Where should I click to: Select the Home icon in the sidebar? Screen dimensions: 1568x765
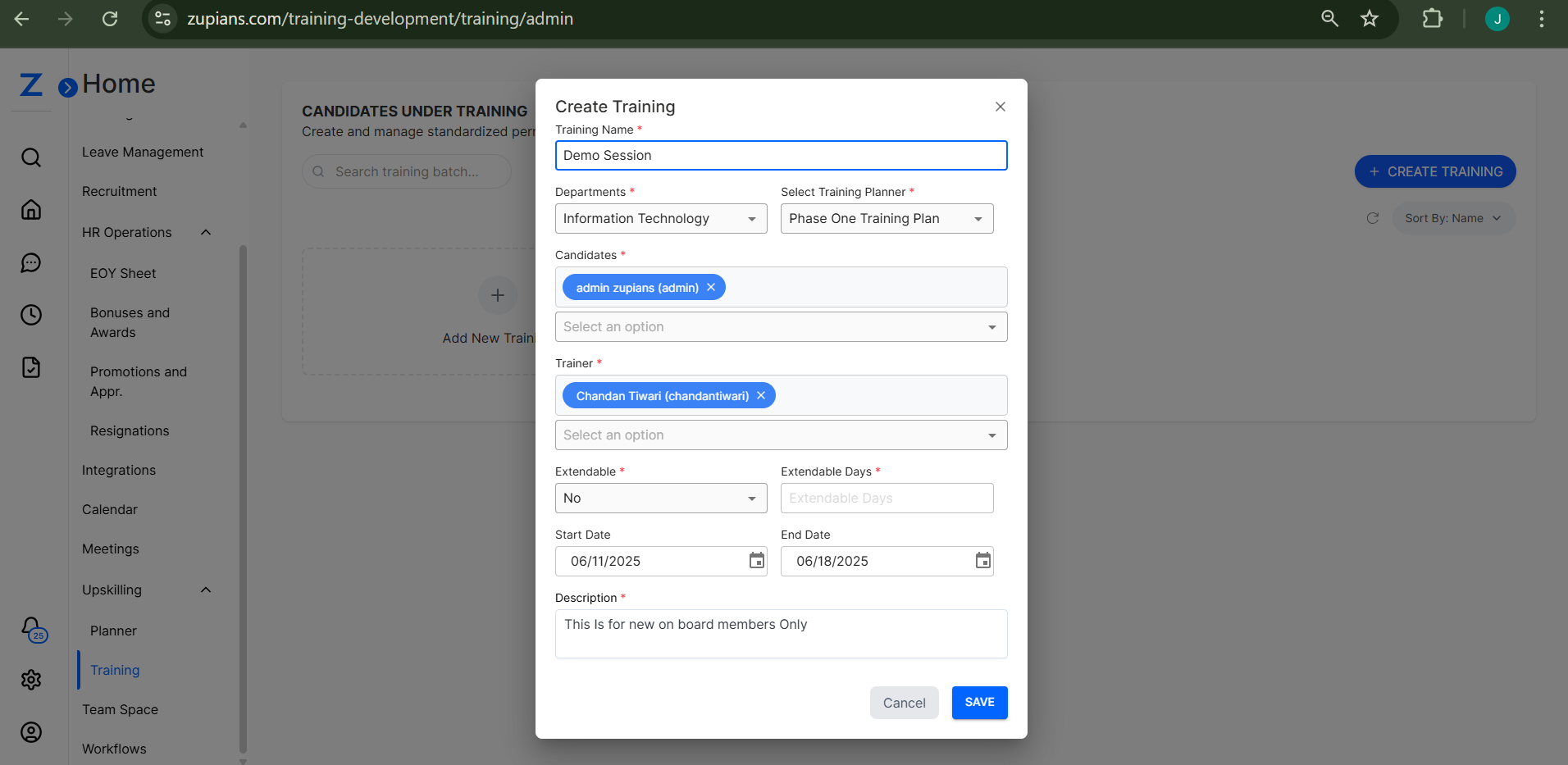pyautogui.click(x=30, y=210)
